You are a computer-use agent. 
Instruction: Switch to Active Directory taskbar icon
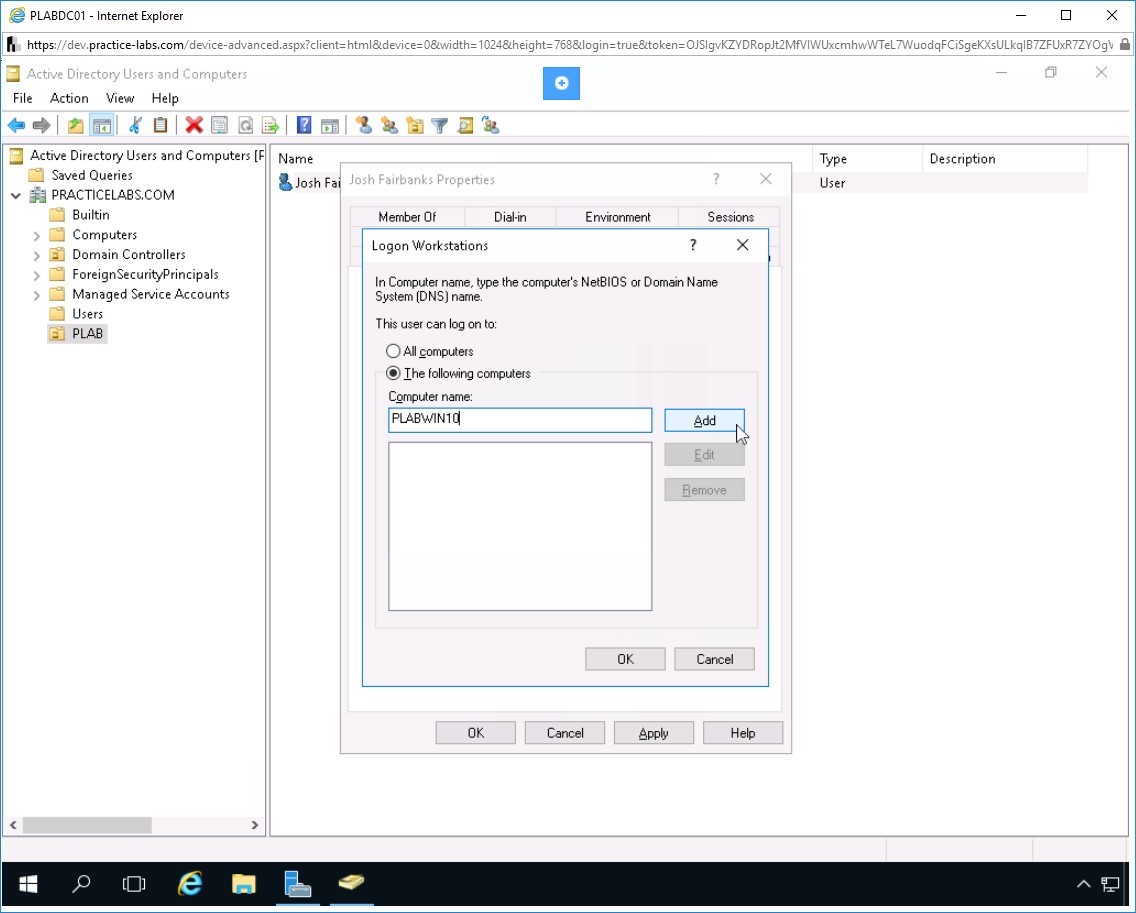click(351, 883)
